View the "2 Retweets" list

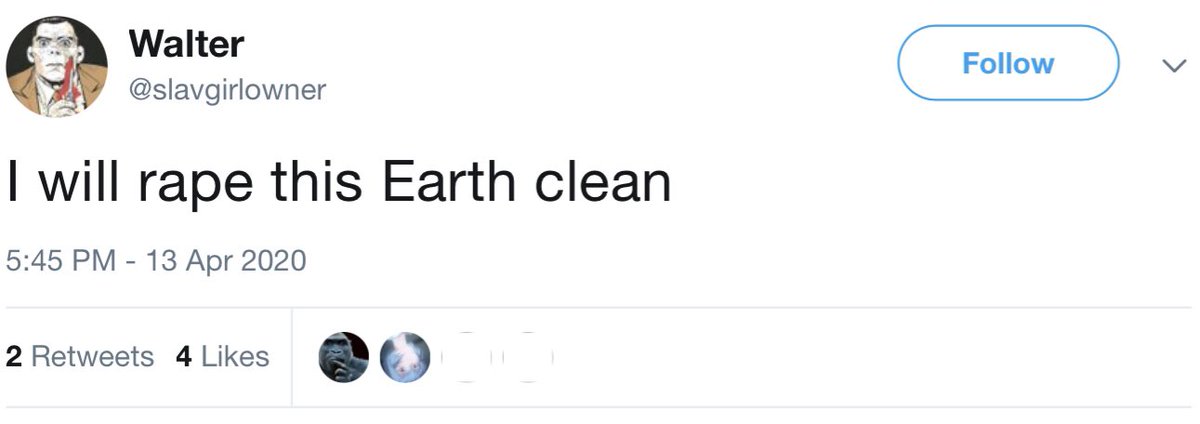coord(80,357)
